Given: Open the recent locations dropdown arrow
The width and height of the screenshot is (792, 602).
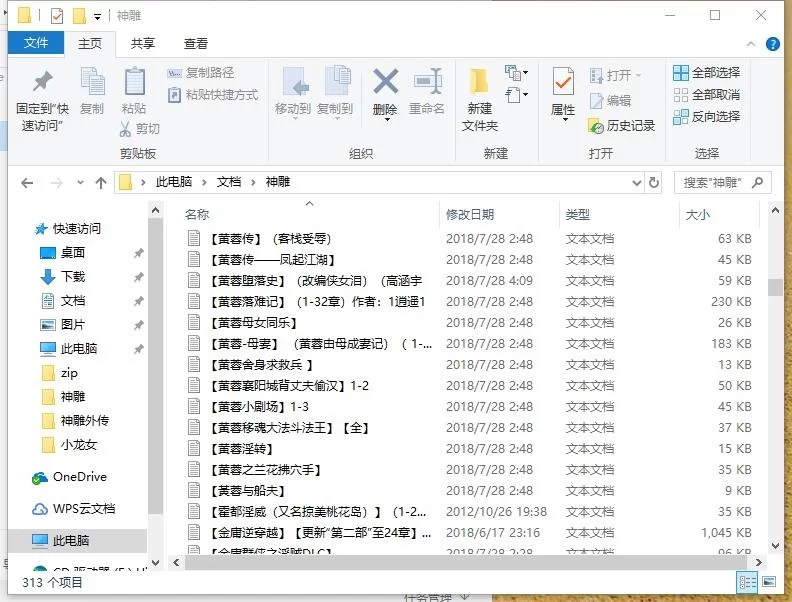Looking at the screenshot, I should click(80, 183).
